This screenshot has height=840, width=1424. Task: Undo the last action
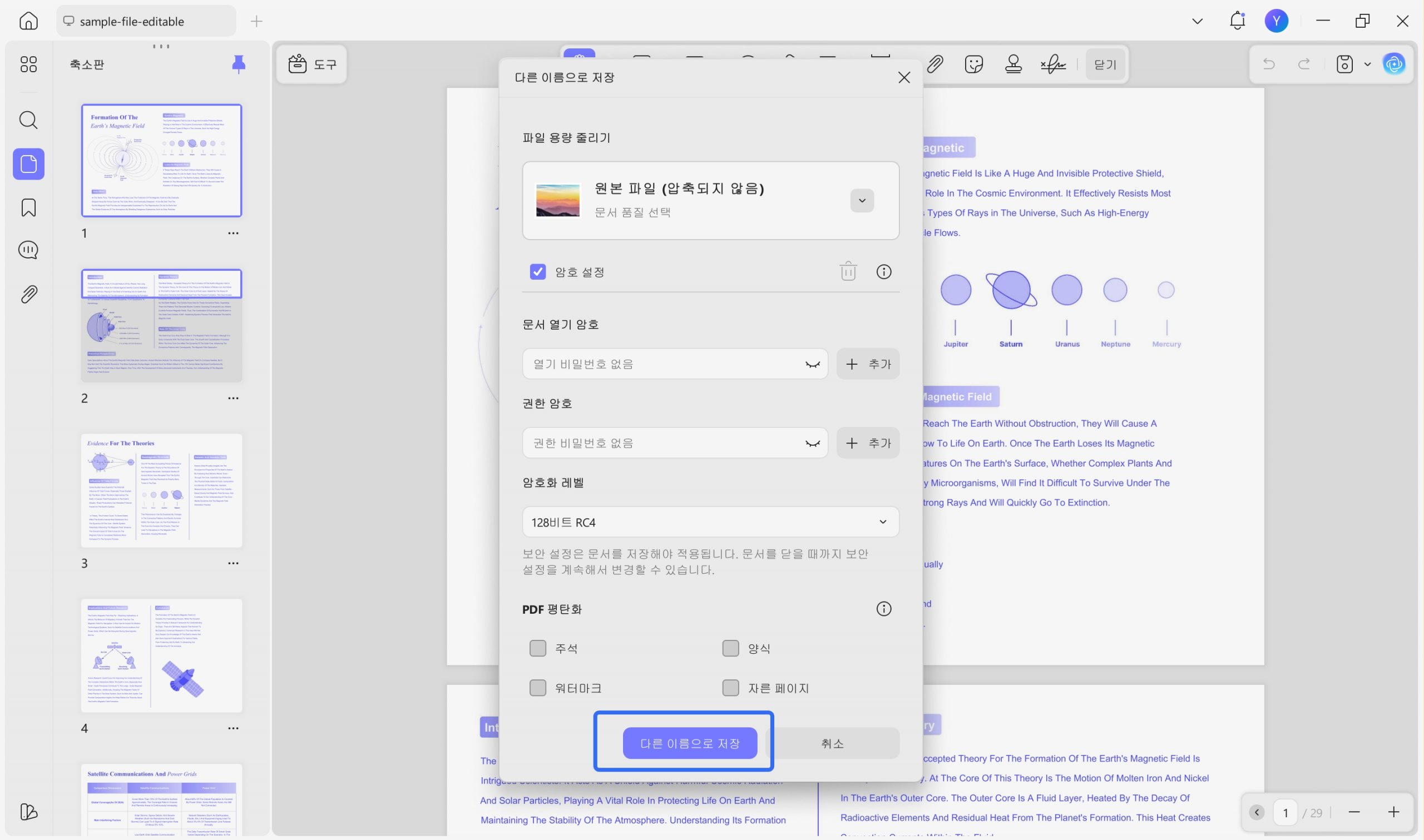[x=1269, y=64]
